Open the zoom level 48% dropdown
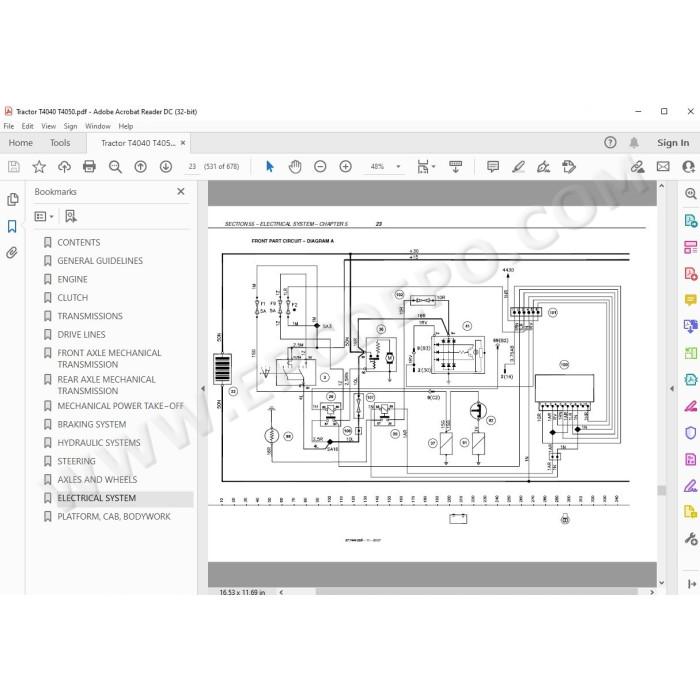 [385, 167]
